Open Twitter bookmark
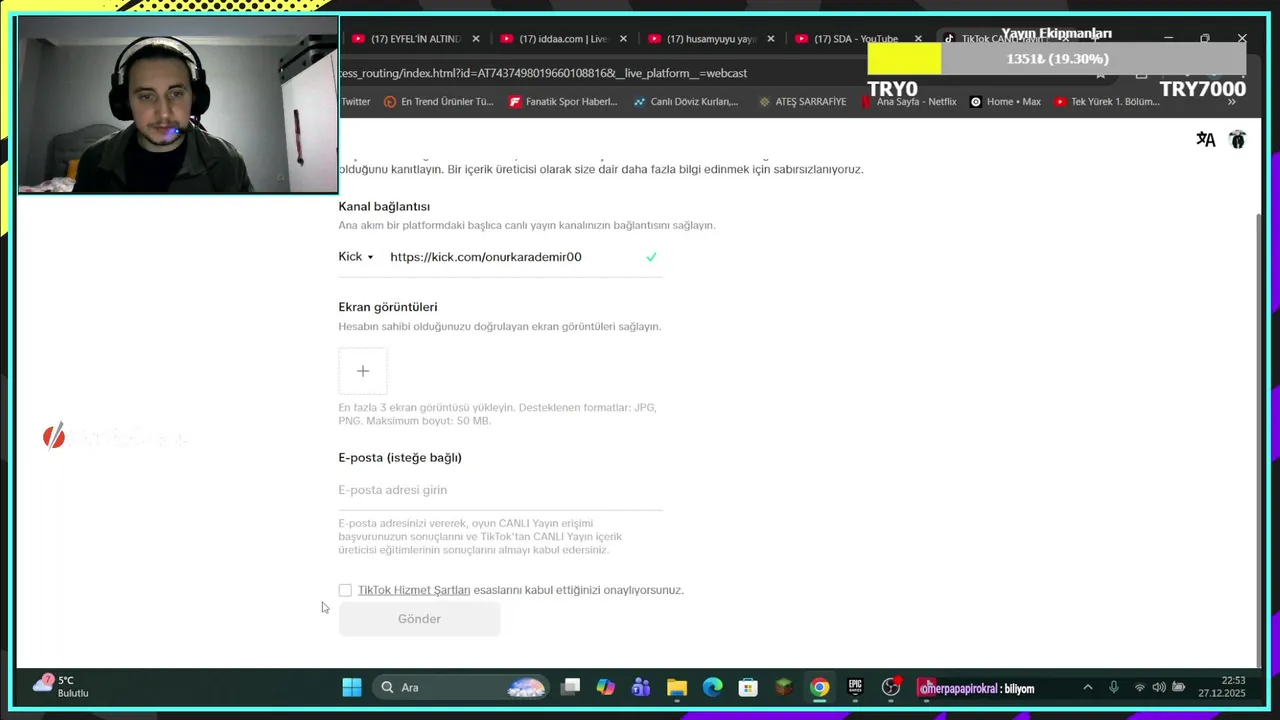Screen dimensions: 1280x720 pyautogui.click(x=355, y=102)
